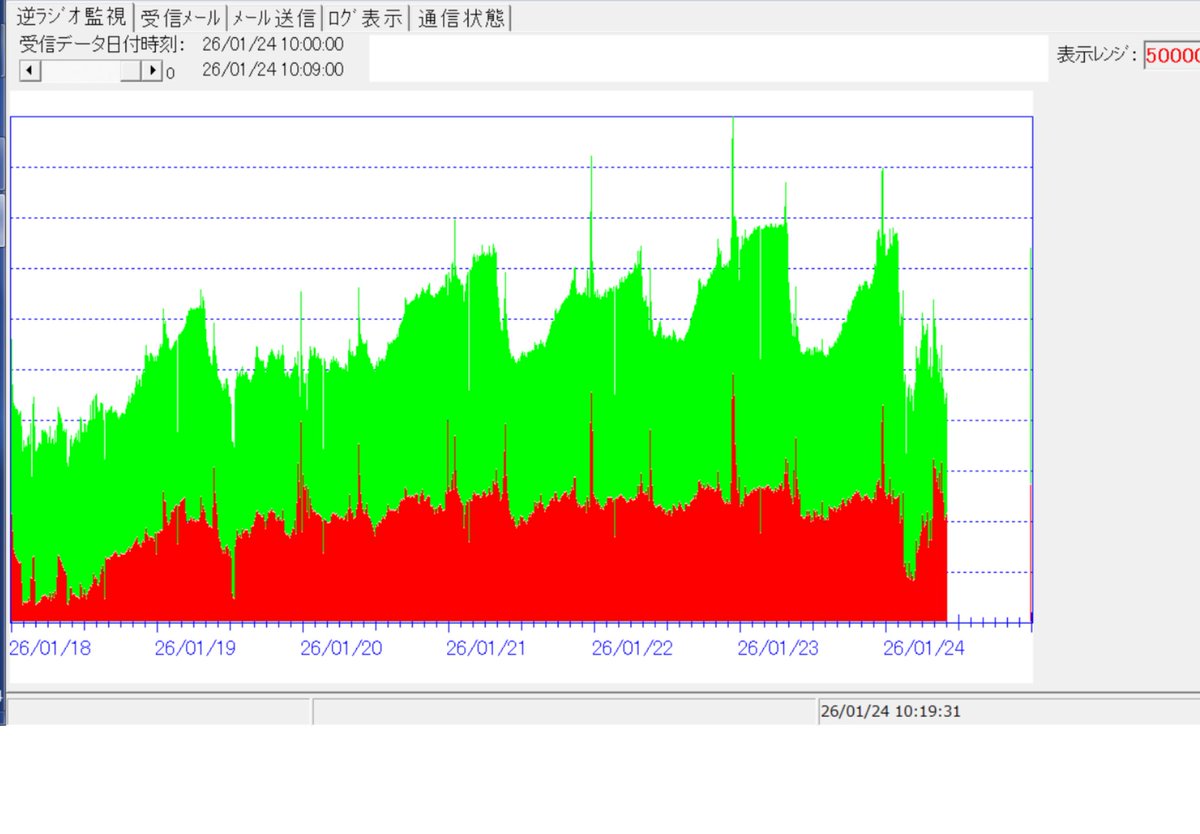Click the 26/01/21 axis date label
The height and width of the screenshot is (834, 1200).
[x=486, y=648]
